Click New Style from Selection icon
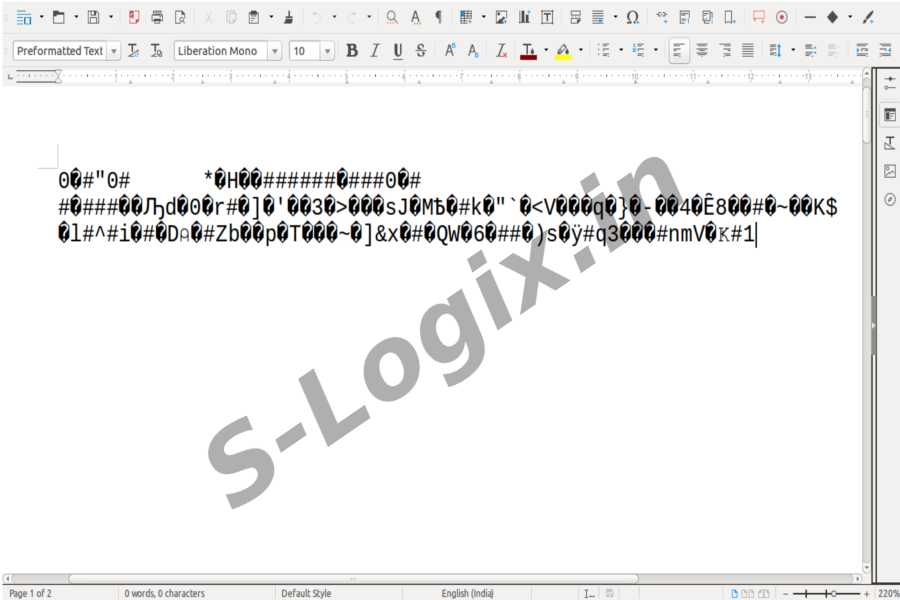Screen dimensions: 900x600 point(156,51)
